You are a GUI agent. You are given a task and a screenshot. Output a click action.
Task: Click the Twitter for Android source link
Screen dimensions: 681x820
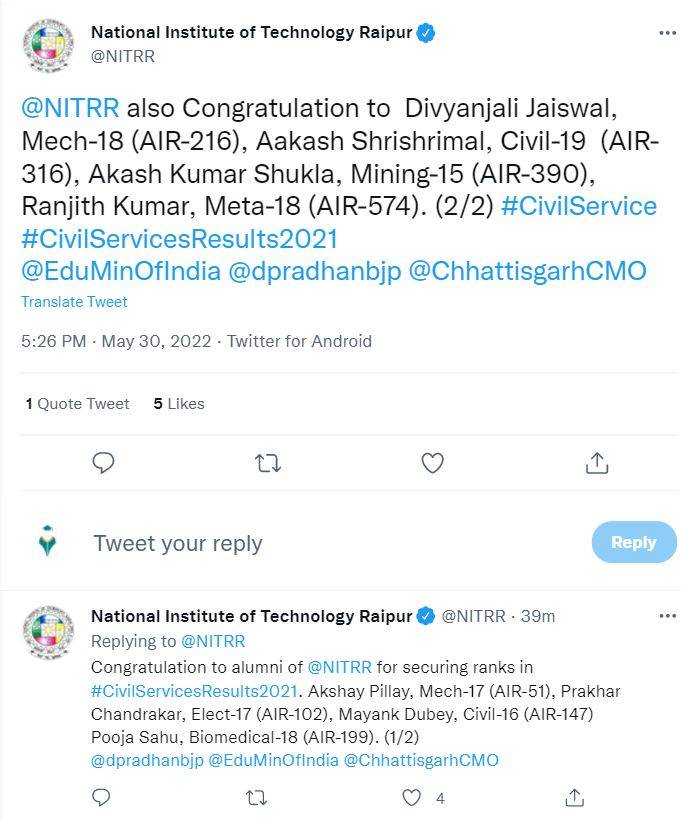pos(299,341)
